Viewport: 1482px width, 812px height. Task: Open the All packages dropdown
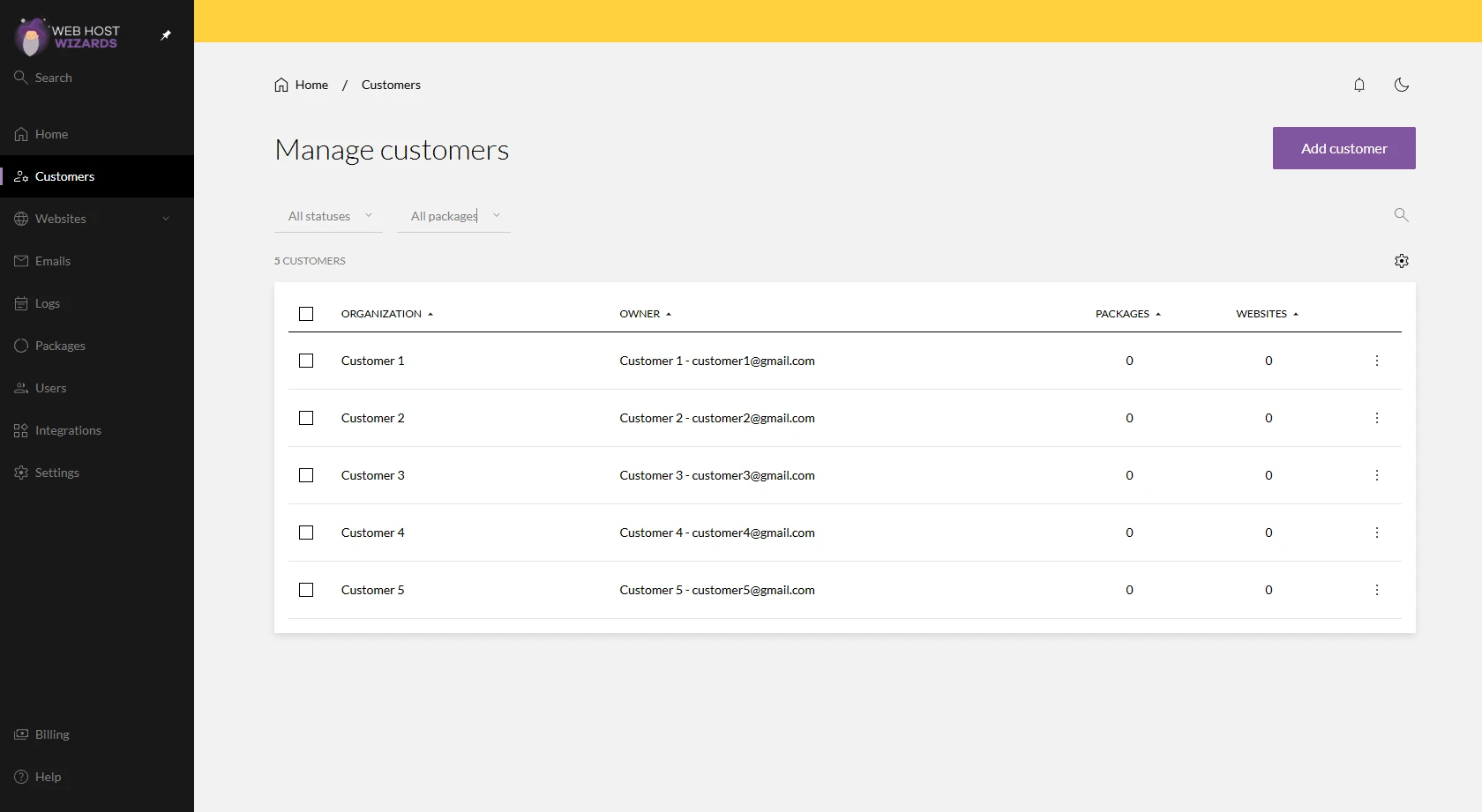click(453, 216)
